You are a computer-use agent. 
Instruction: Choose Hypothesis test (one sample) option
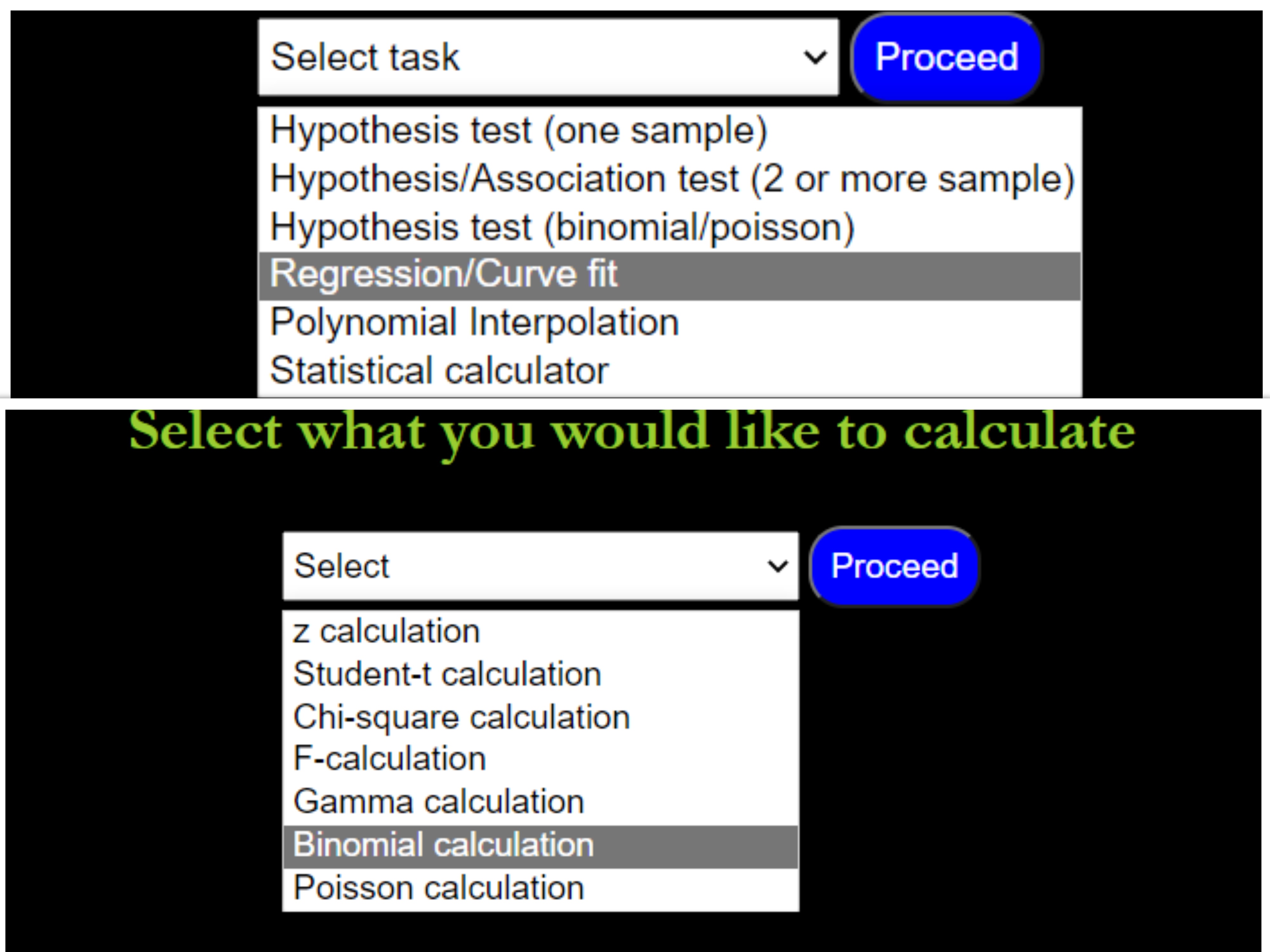518,131
